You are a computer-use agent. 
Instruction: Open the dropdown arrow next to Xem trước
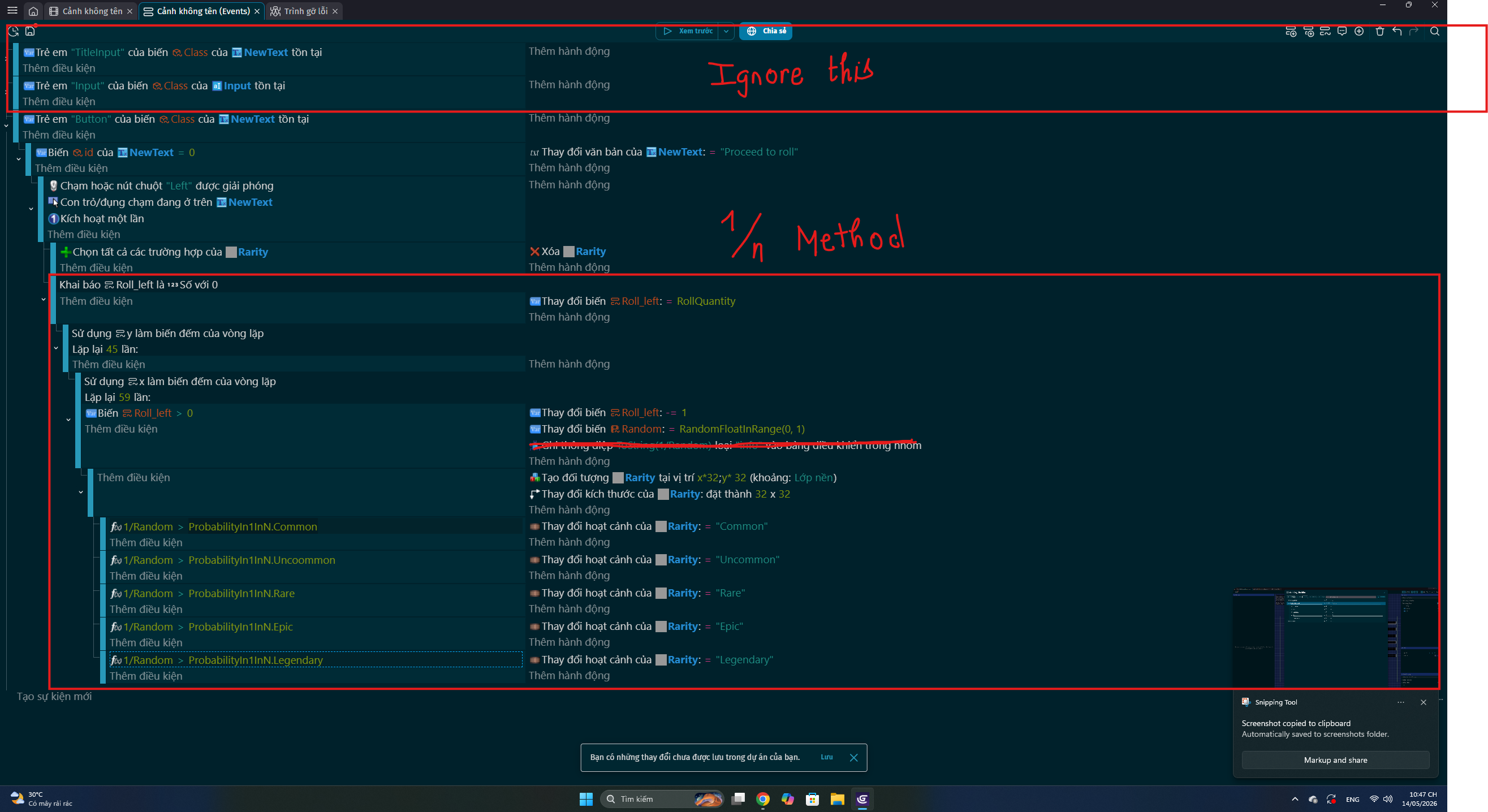pos(726,31)
